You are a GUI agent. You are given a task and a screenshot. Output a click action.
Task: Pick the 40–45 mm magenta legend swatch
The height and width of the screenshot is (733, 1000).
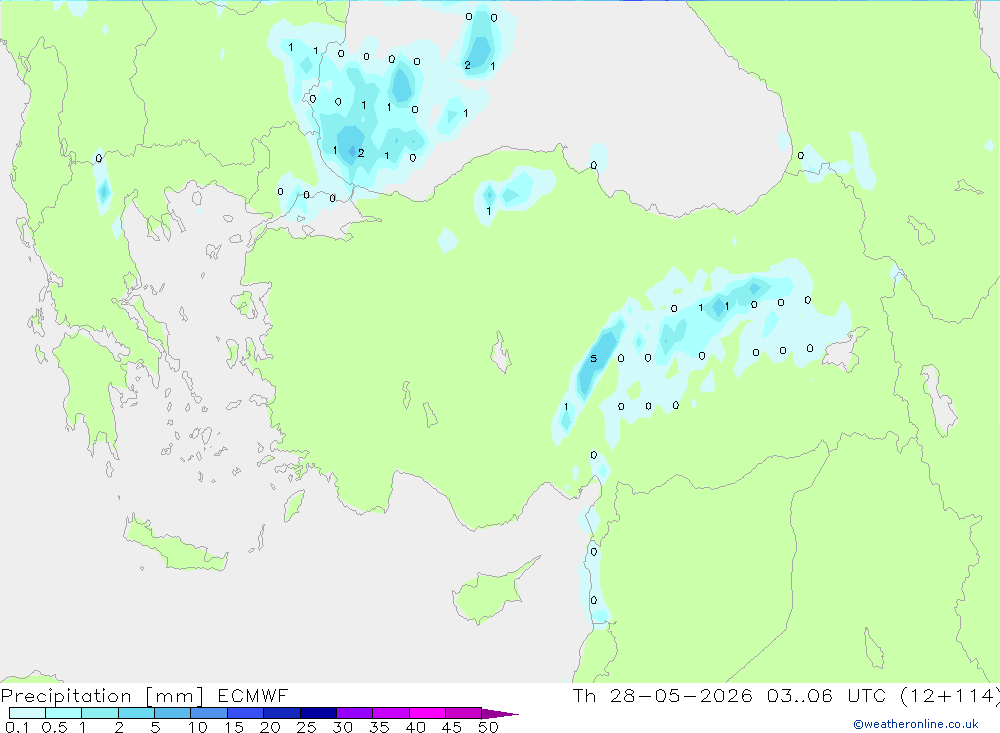pos(427,713)
